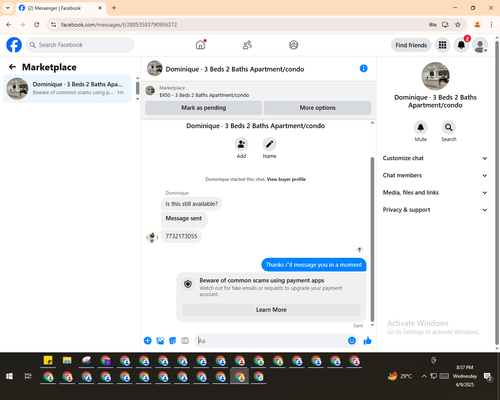
Task: View site information icon in address bar
Action: (x=53, y=25)
